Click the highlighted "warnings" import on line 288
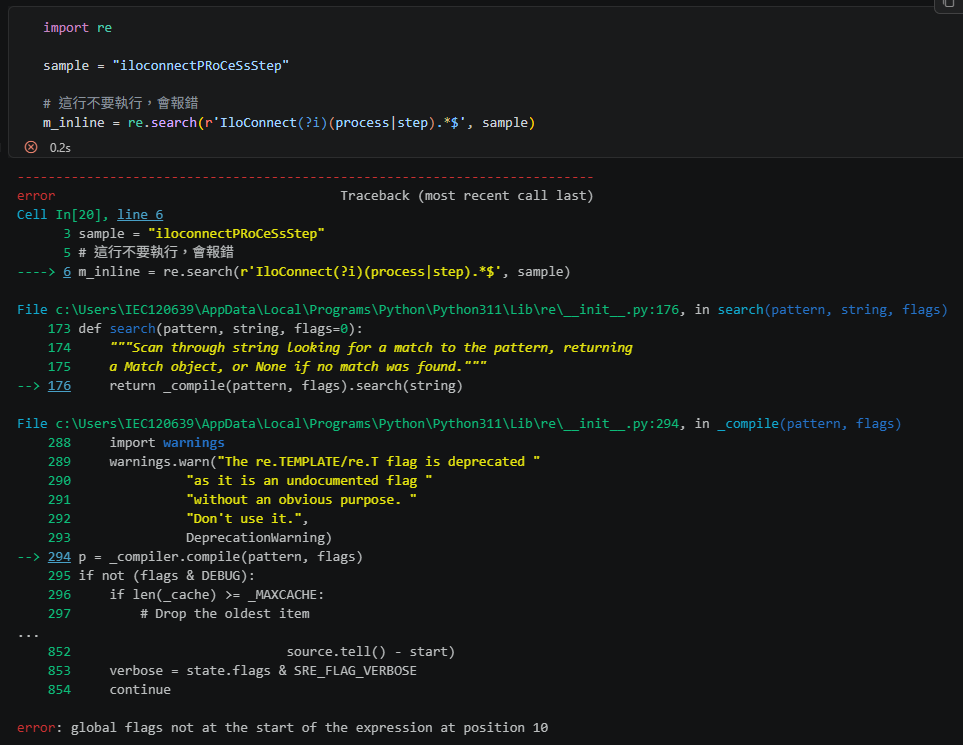The width and height of the screenshot is (963, 745). pos(193,441)
